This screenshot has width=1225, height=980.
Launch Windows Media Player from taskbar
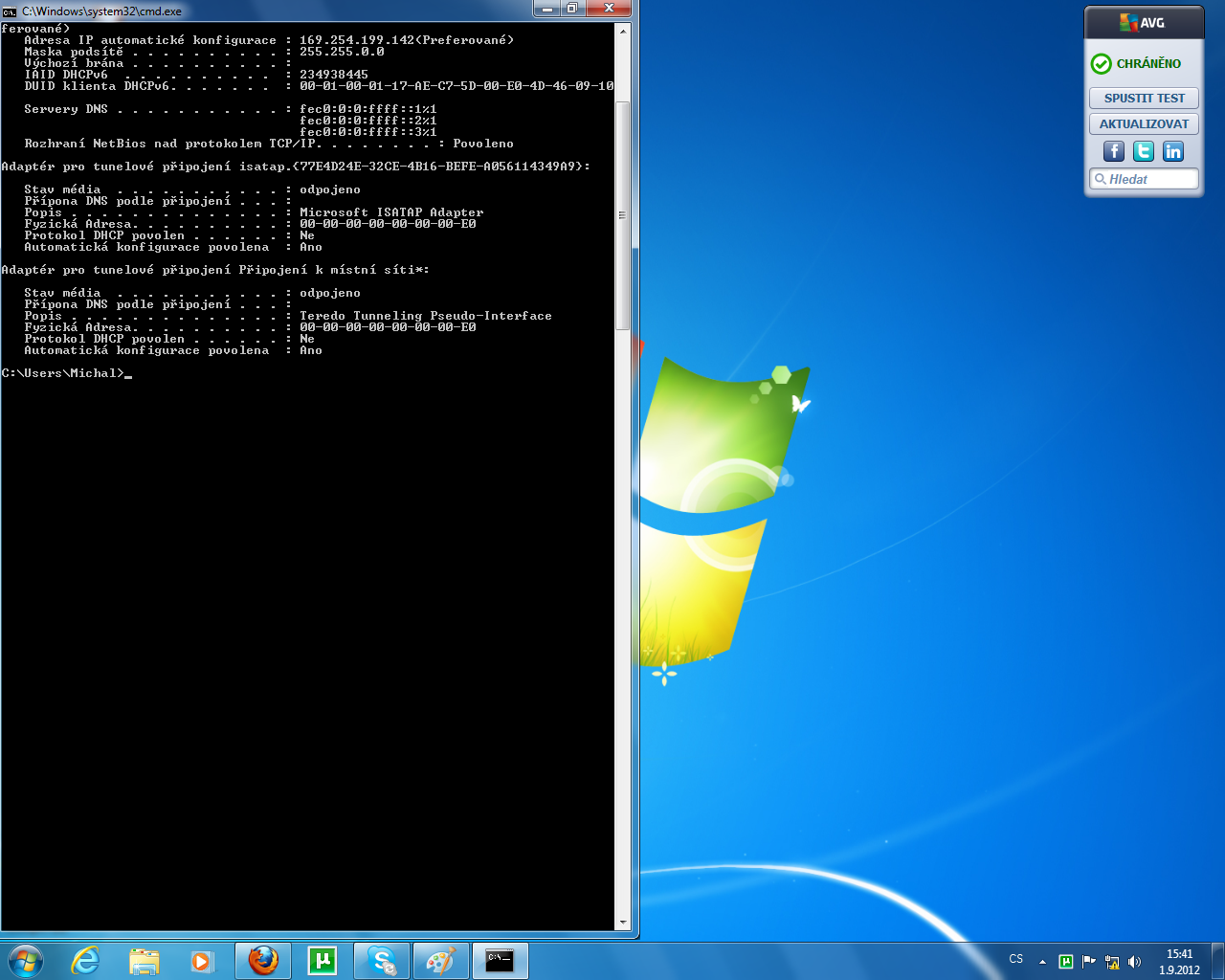[x=202, y=961]
